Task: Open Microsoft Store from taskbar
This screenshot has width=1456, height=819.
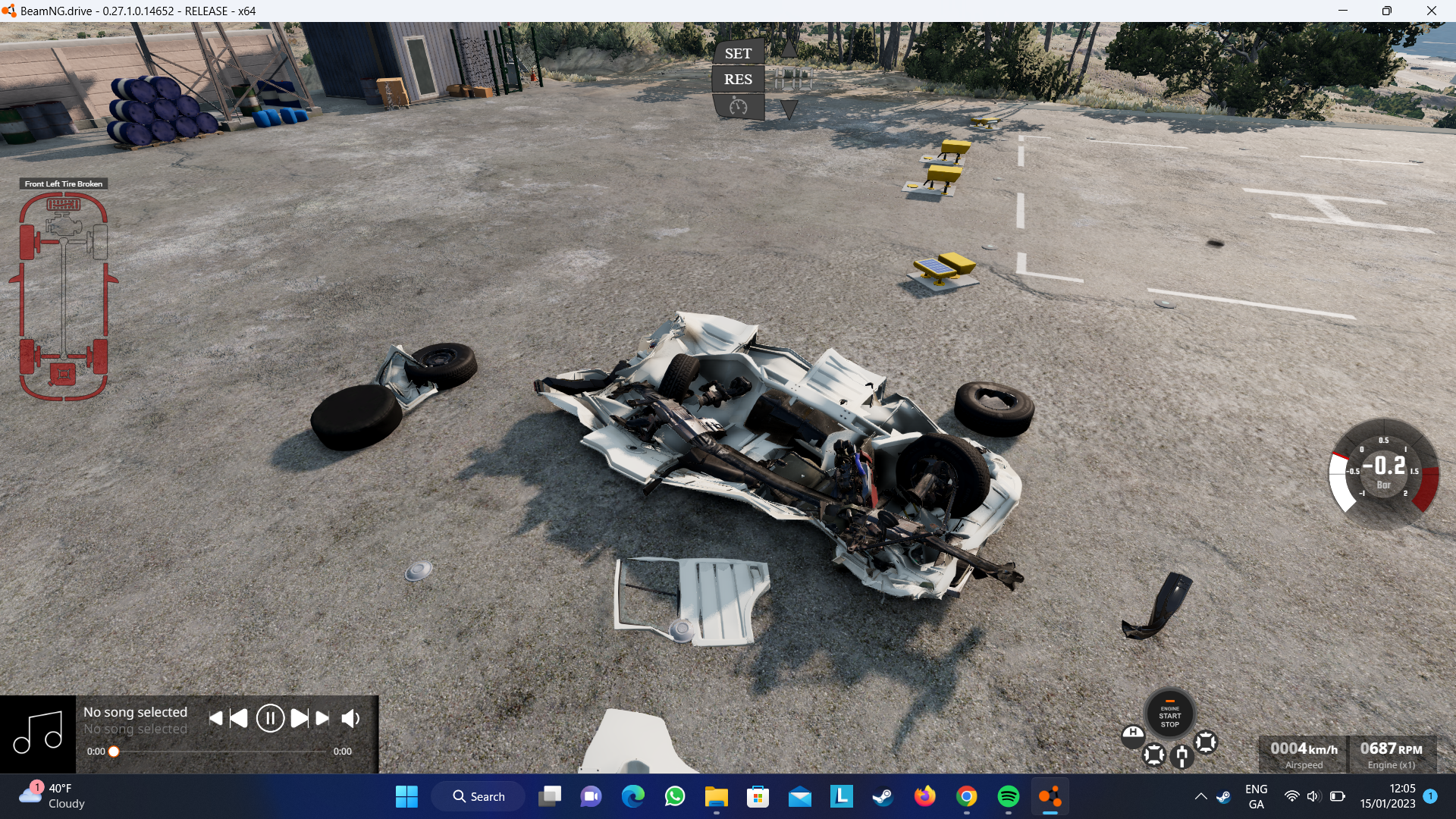Action: 758,796
